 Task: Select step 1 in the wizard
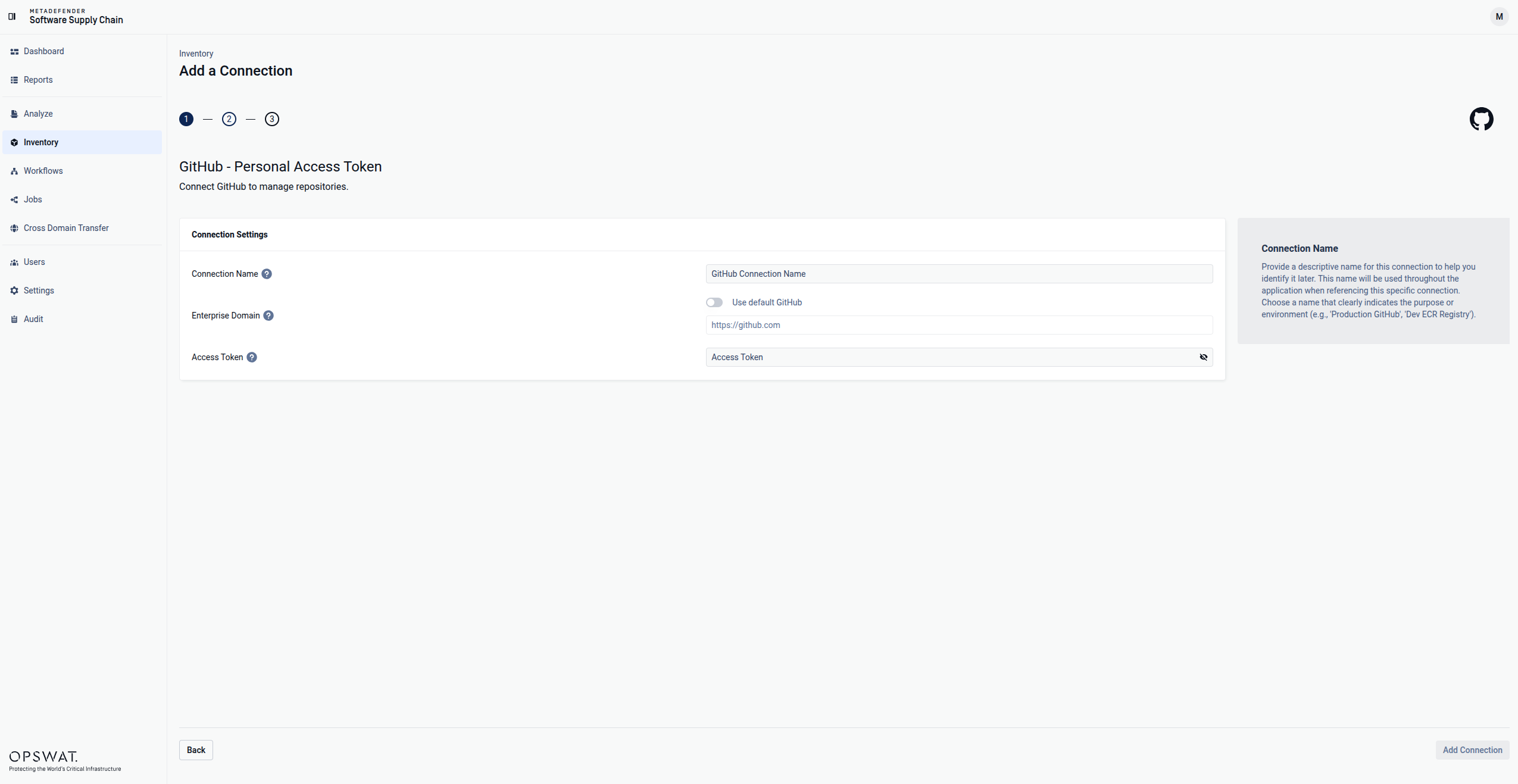(186, 119)
